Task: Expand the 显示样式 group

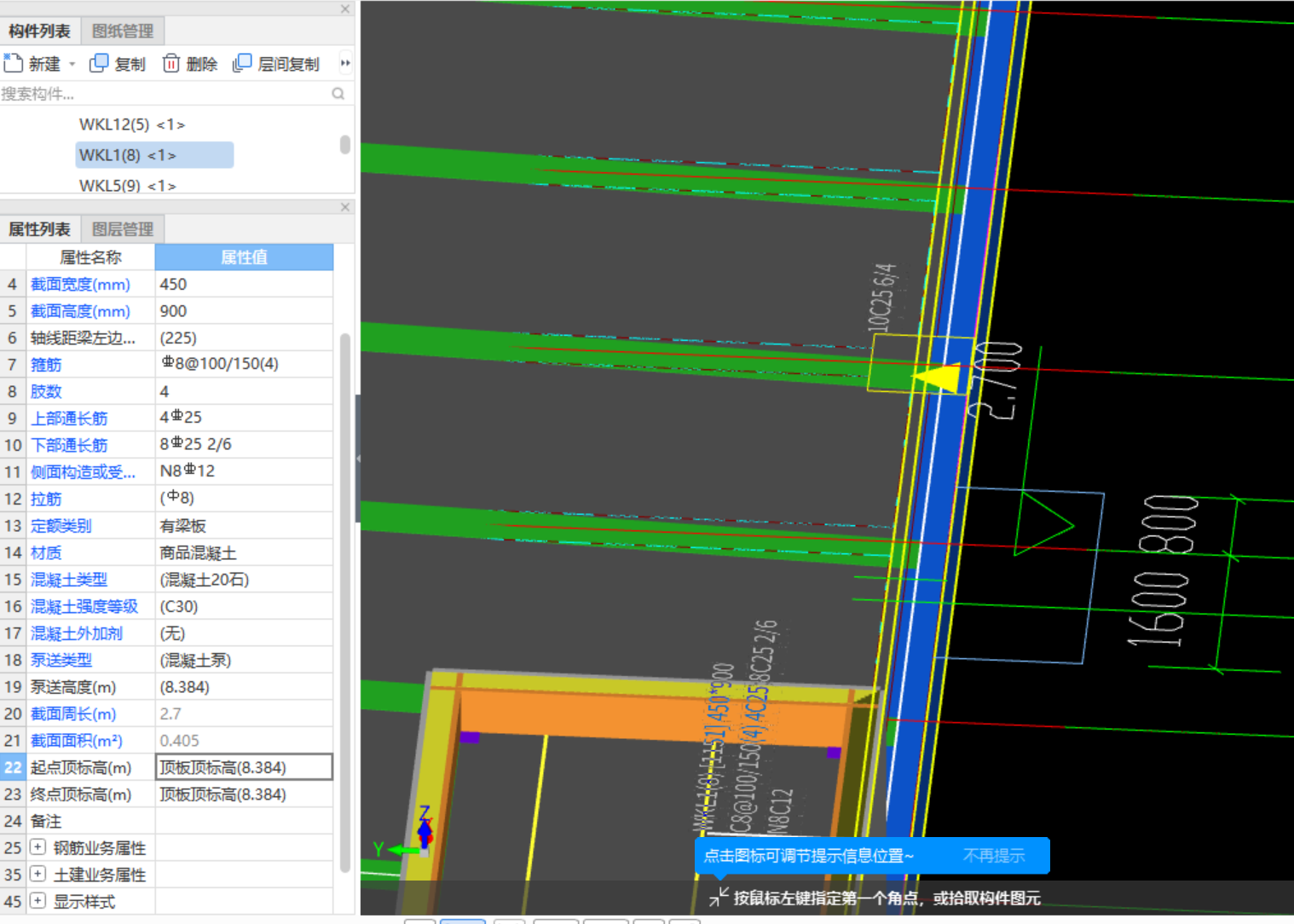Action: coord(38,900)
